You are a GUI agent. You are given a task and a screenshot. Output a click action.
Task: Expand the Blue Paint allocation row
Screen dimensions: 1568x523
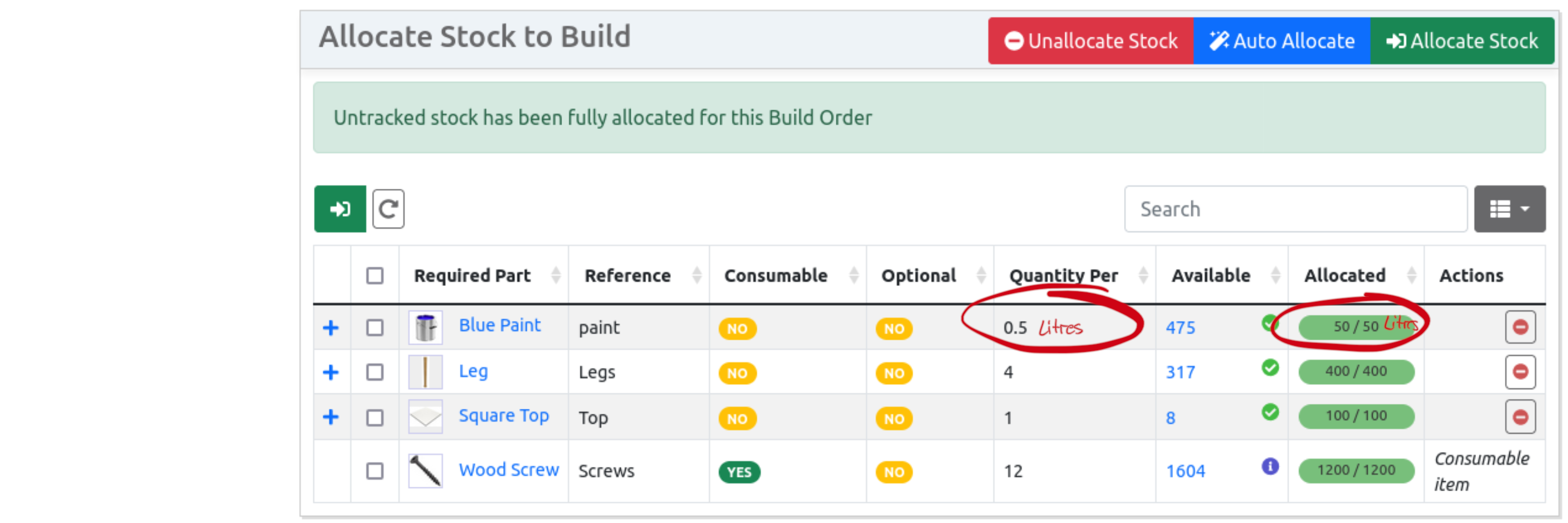tap(331, 327)
